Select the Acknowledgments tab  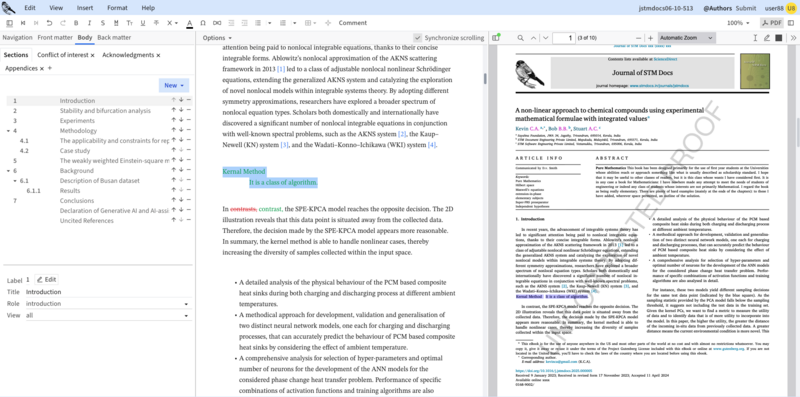[x=128, y=55]
